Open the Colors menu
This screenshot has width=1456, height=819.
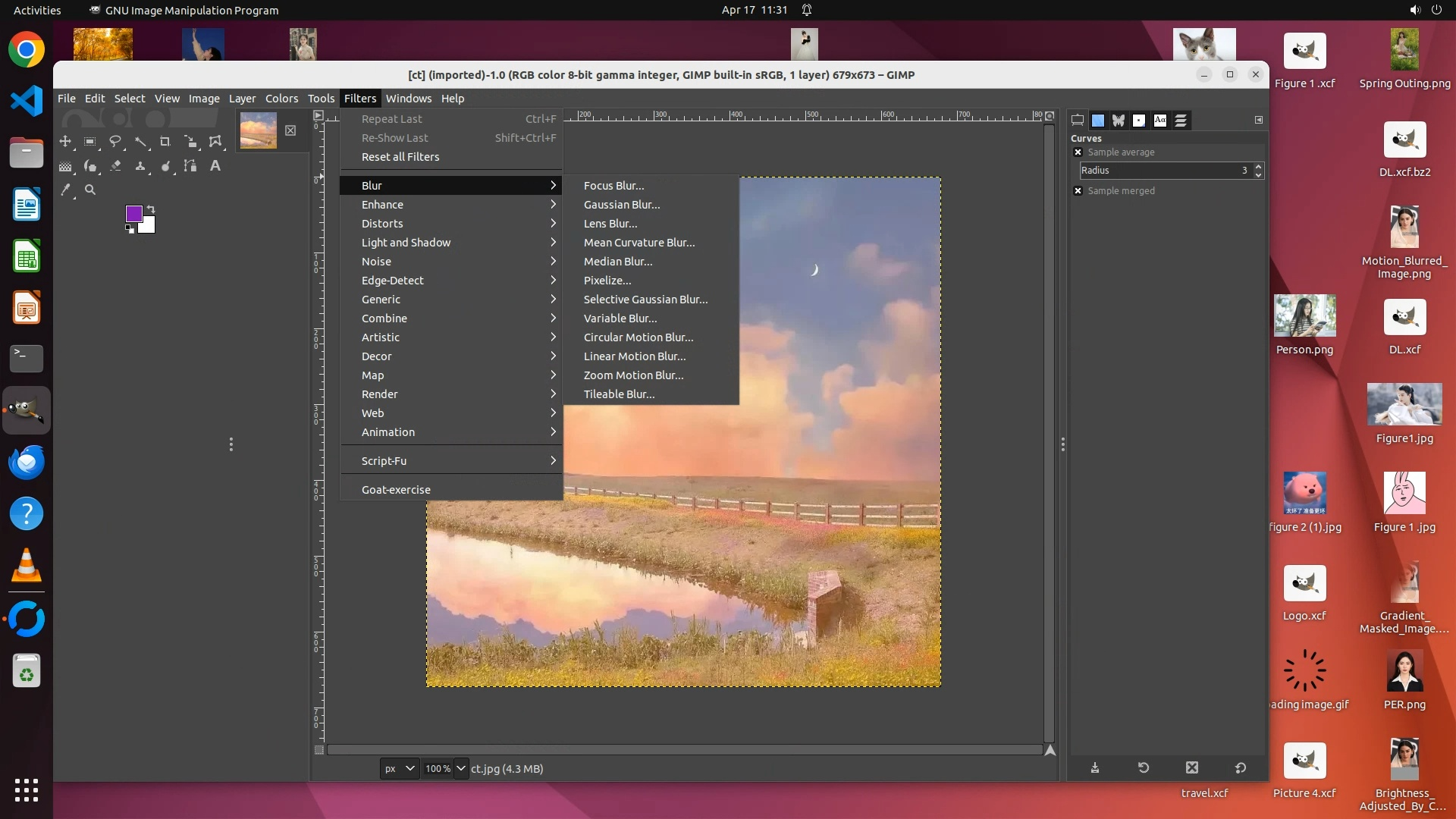(x=281, y=99)
